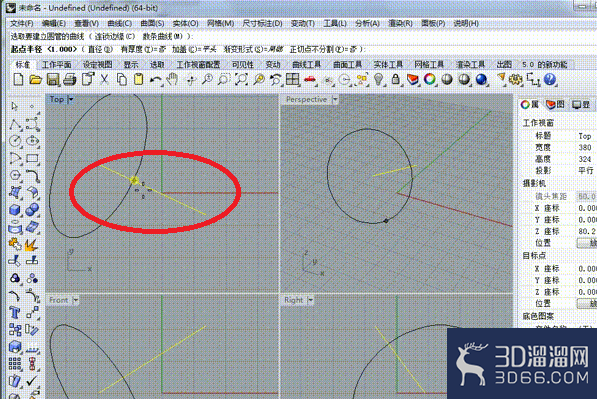597x399 pixels.
Task: Switch to the 5.0 的新功能 toolbar tab
Action: [x=544, y=65]
